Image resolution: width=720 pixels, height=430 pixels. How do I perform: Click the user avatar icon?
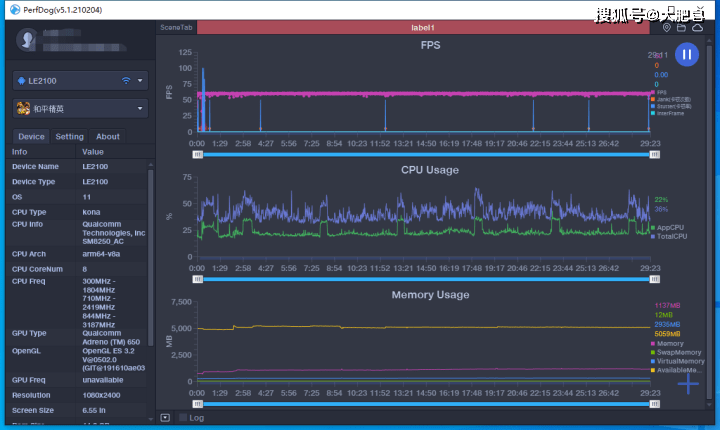coord(27,40)
